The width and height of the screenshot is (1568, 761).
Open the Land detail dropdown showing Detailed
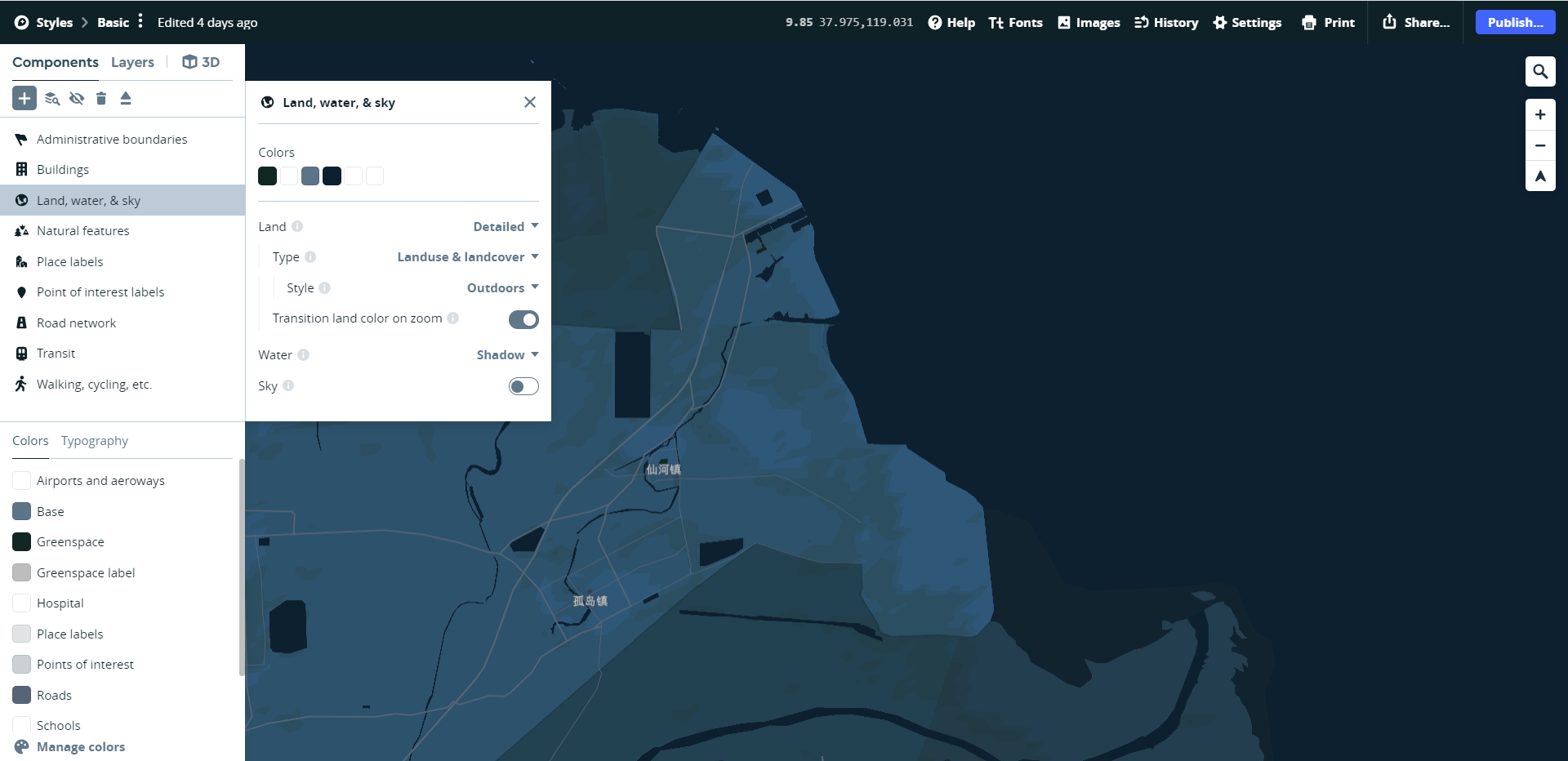tap(506, 226)
